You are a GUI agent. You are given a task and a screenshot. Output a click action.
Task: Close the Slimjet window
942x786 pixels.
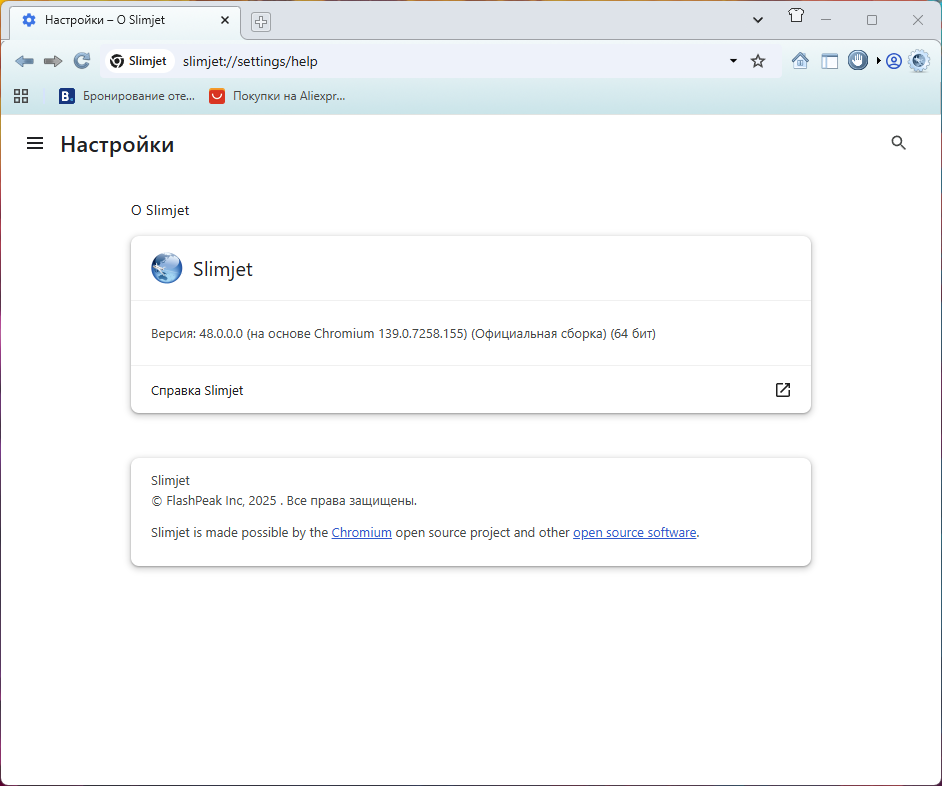tap(917, 20)
